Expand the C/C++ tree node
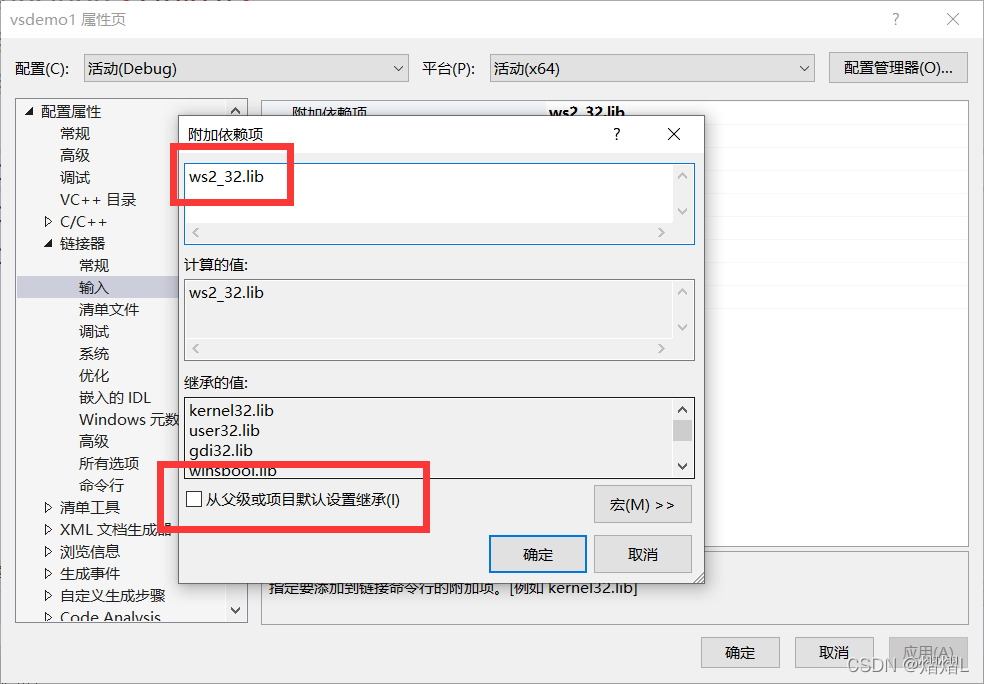This screenshot has height=684, width=984. click(x=48, y=222)
